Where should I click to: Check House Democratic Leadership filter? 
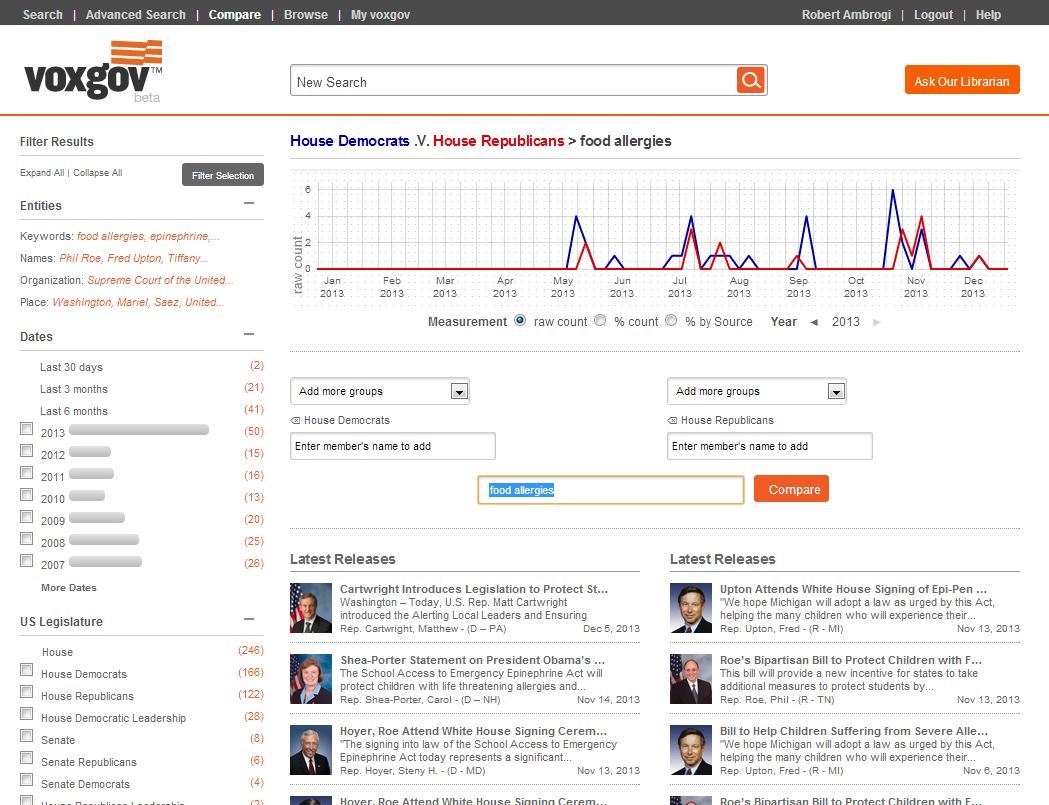[27, 713]
